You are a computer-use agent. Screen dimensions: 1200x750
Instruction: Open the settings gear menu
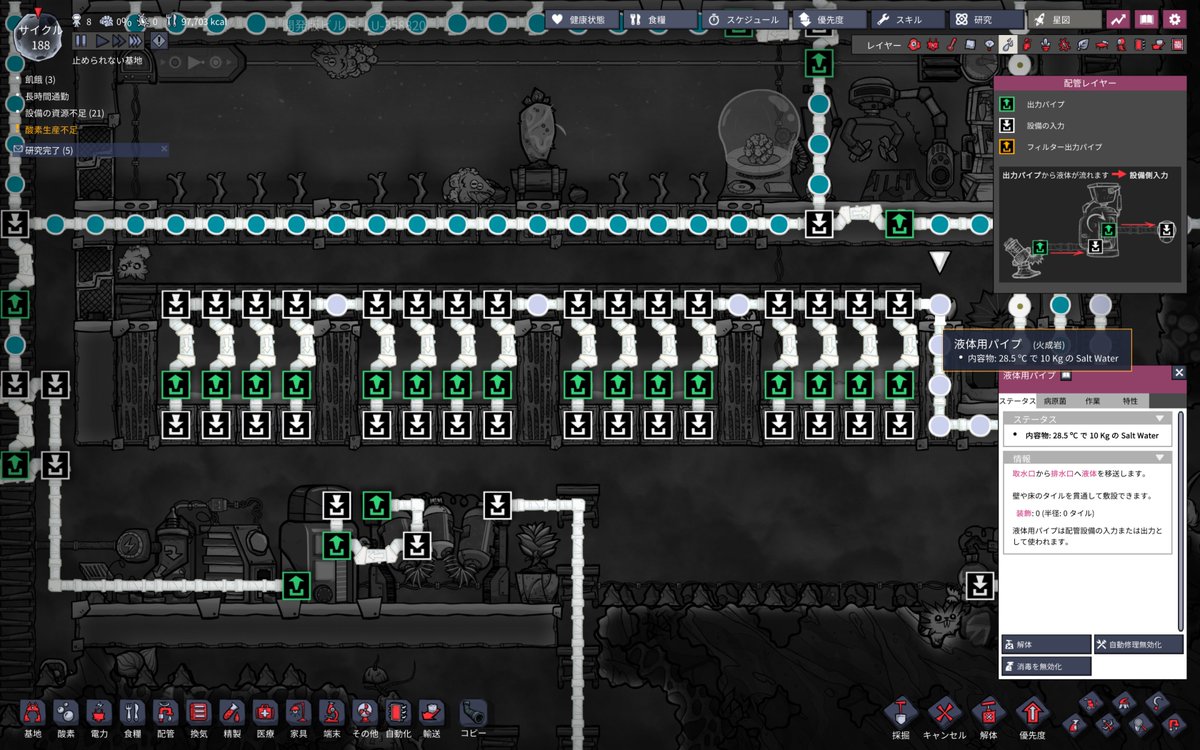pos(1174,19)
